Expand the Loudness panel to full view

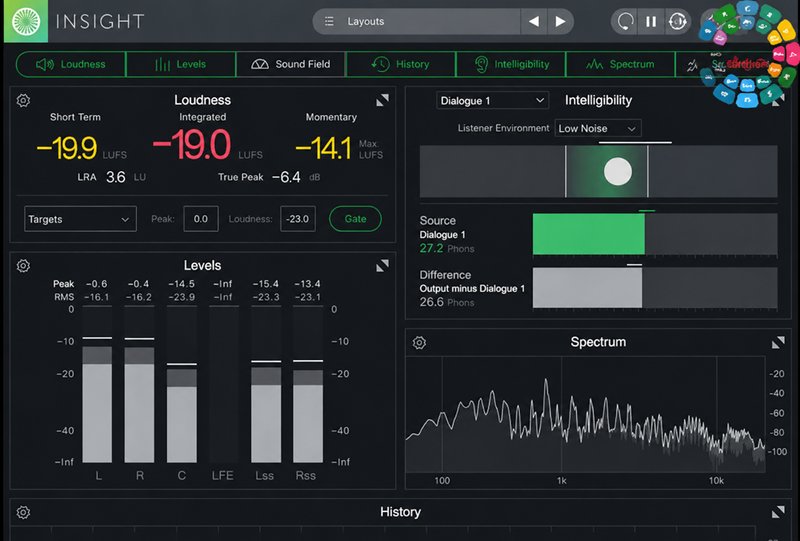382,100
